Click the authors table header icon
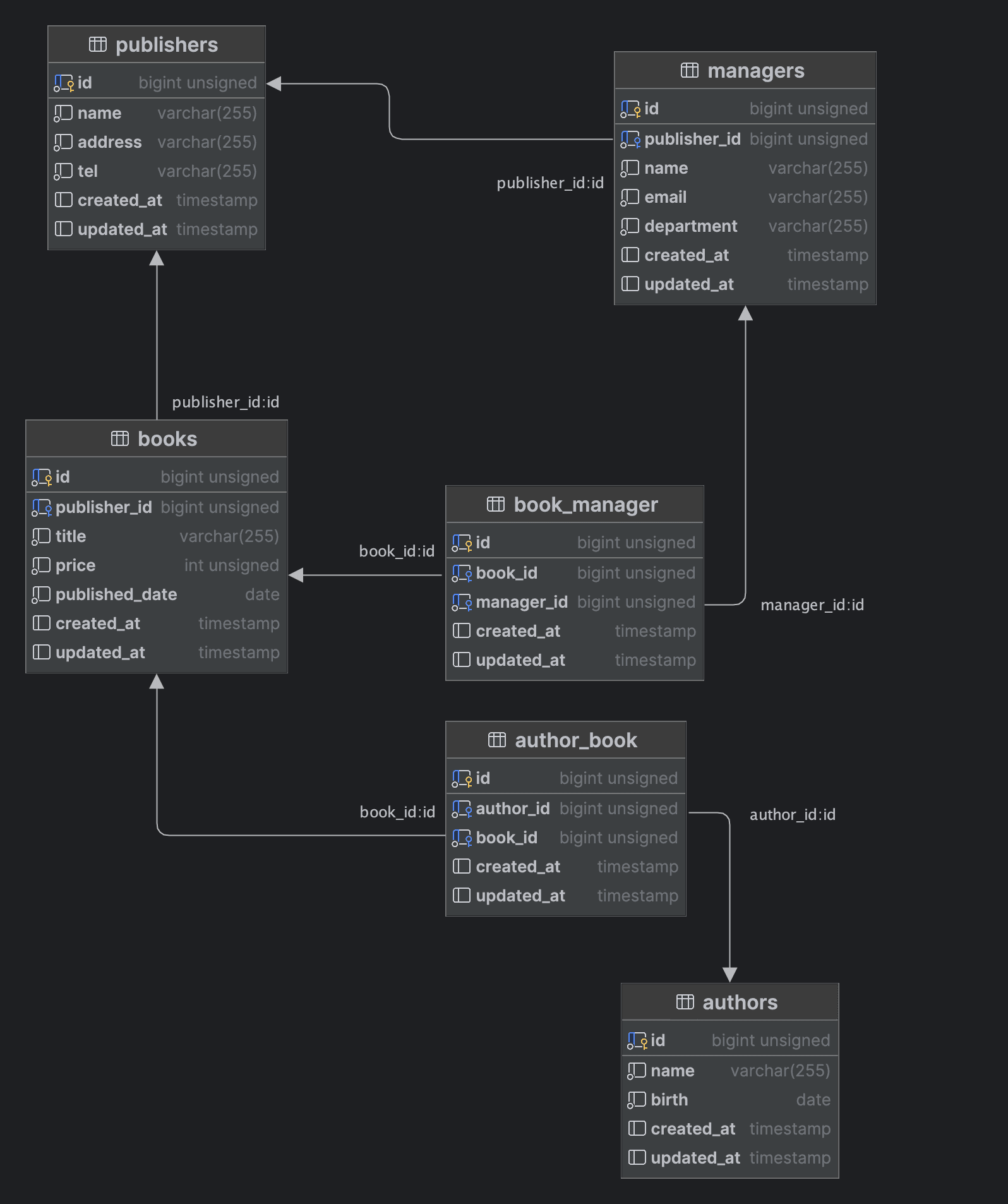Image resolution: width=1008 pixels, height=1204 pixels. (685, 1002)
